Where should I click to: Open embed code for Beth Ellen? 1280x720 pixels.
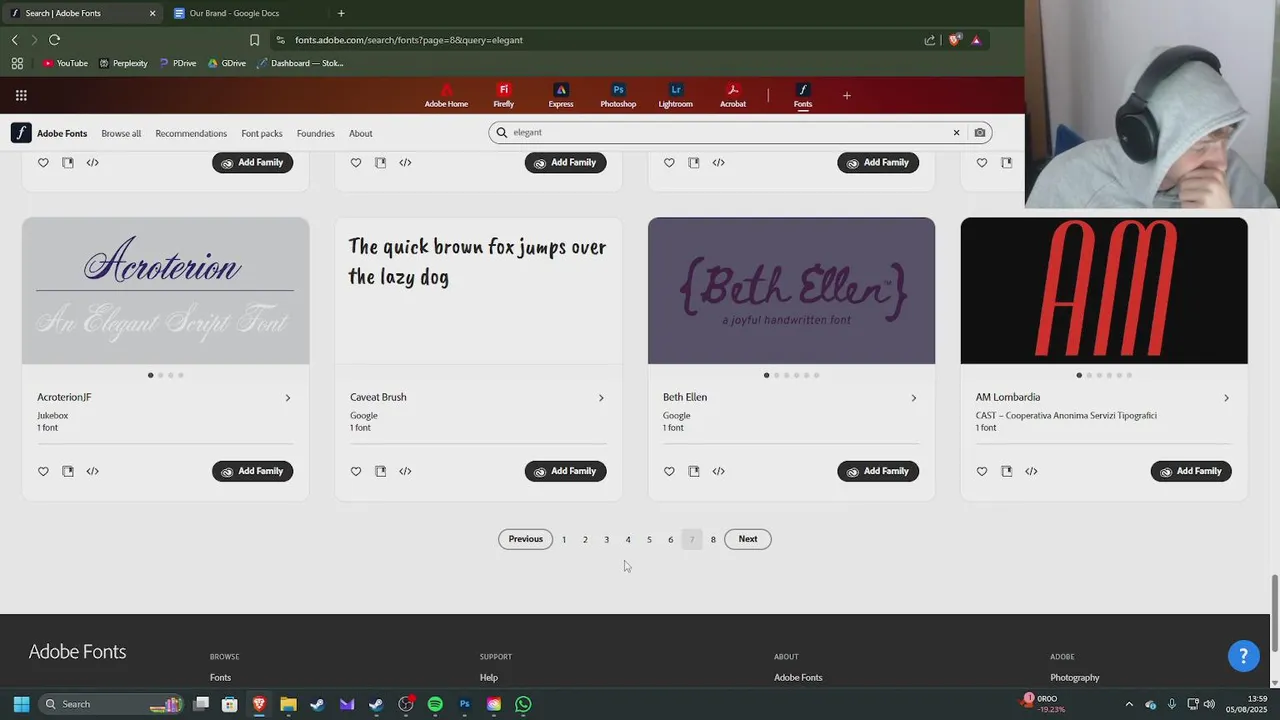pyautogui.click(x=718, y=471)
